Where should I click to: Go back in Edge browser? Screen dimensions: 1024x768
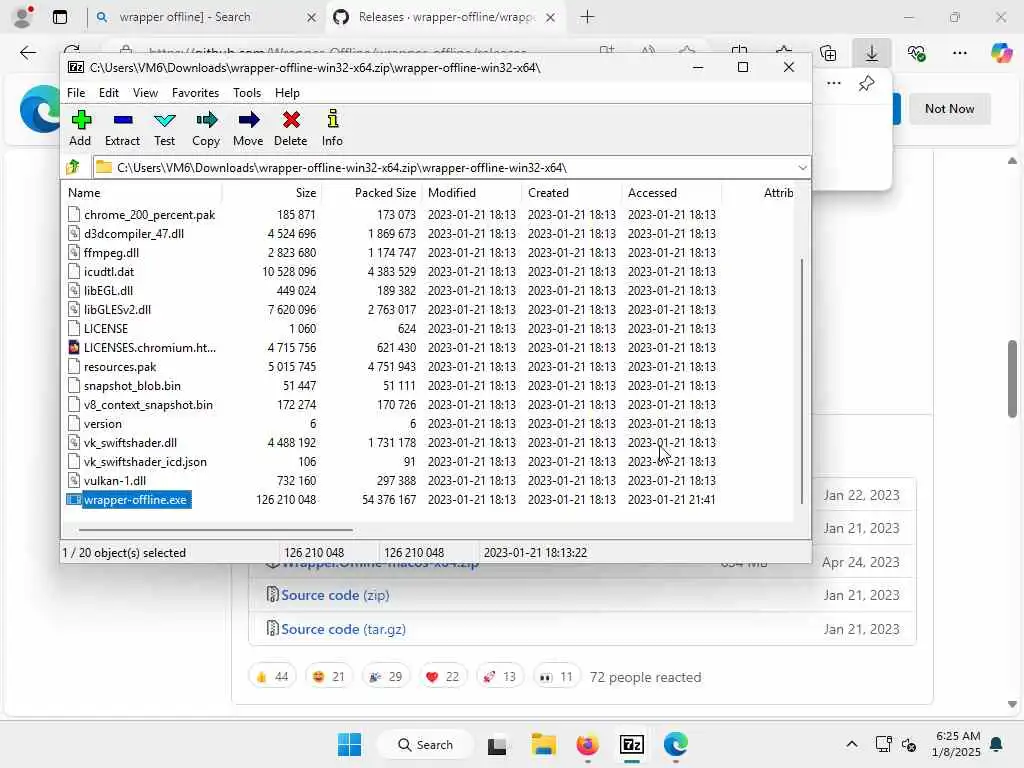click(27, 53)
